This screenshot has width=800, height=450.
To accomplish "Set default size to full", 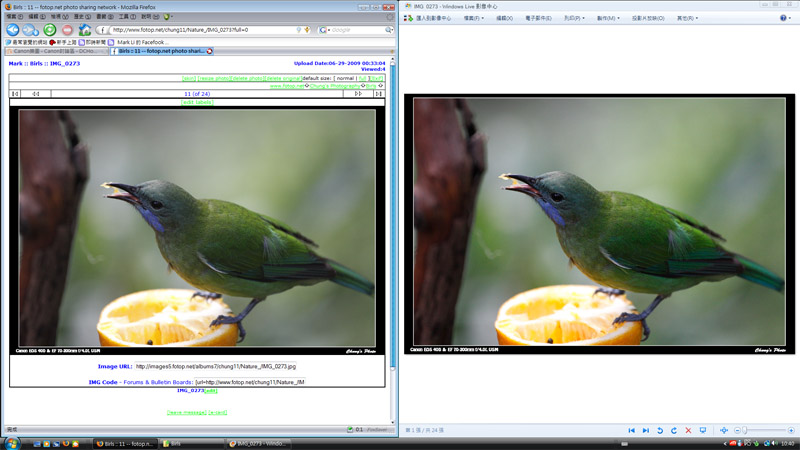I will [363, 79].
